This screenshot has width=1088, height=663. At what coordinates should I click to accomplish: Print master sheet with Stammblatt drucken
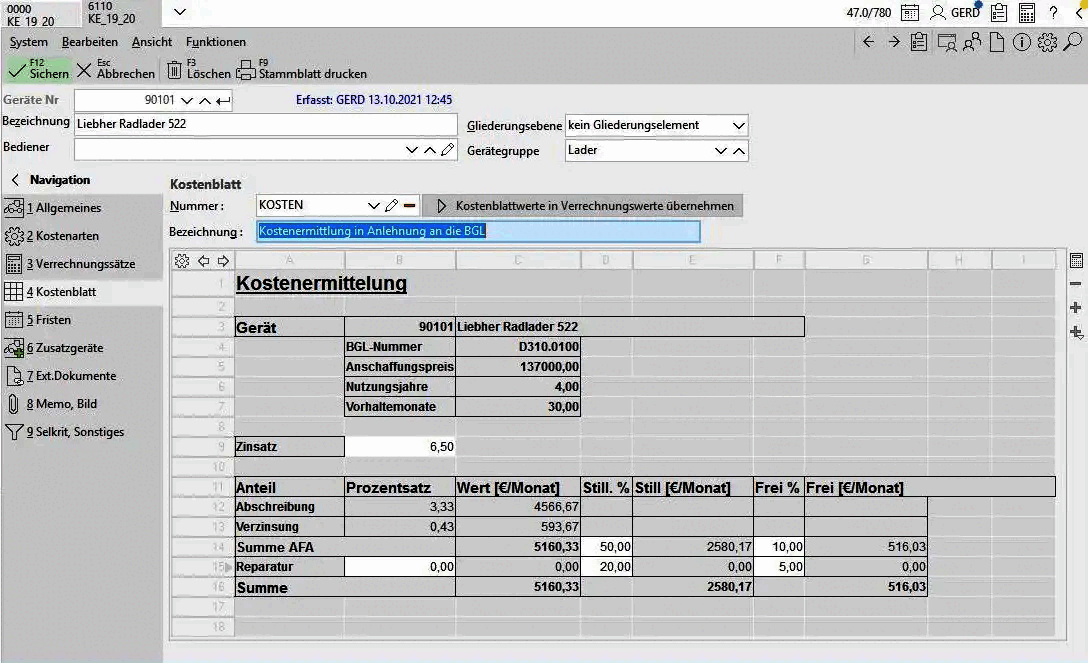pyautogui.click(x=301, y=69)
